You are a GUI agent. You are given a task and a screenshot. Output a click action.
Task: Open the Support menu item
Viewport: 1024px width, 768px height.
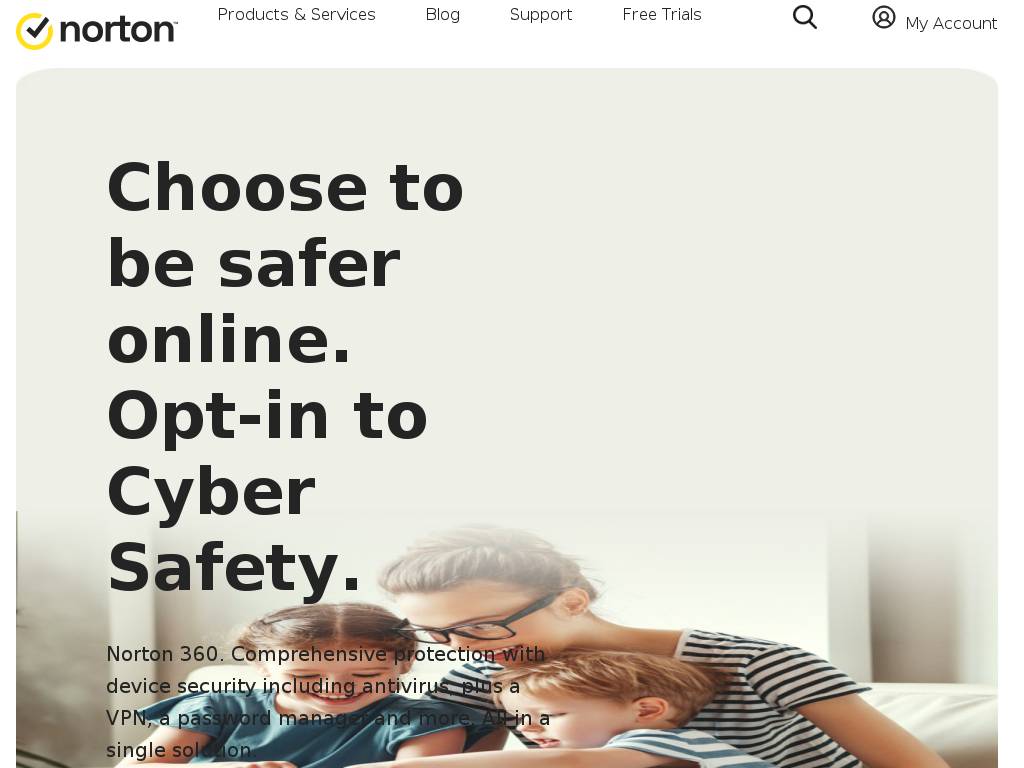[x=541, y=14]
